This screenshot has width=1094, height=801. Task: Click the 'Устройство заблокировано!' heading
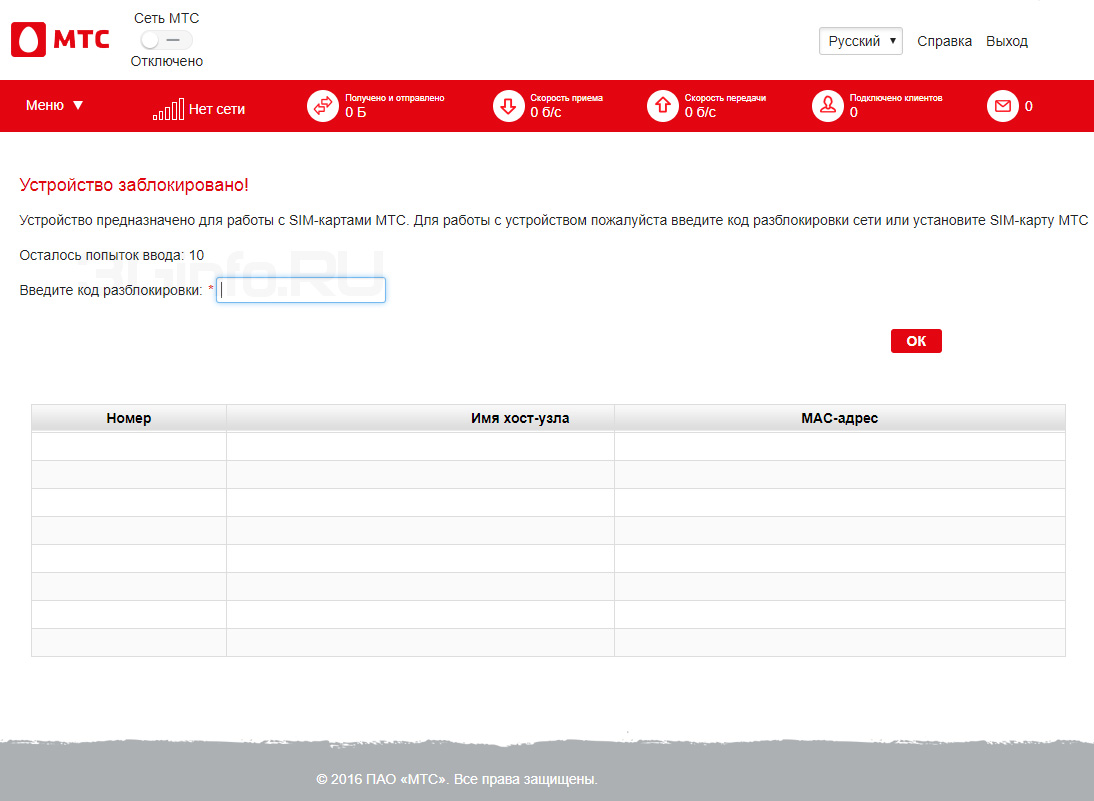click(x=134, y=185)
